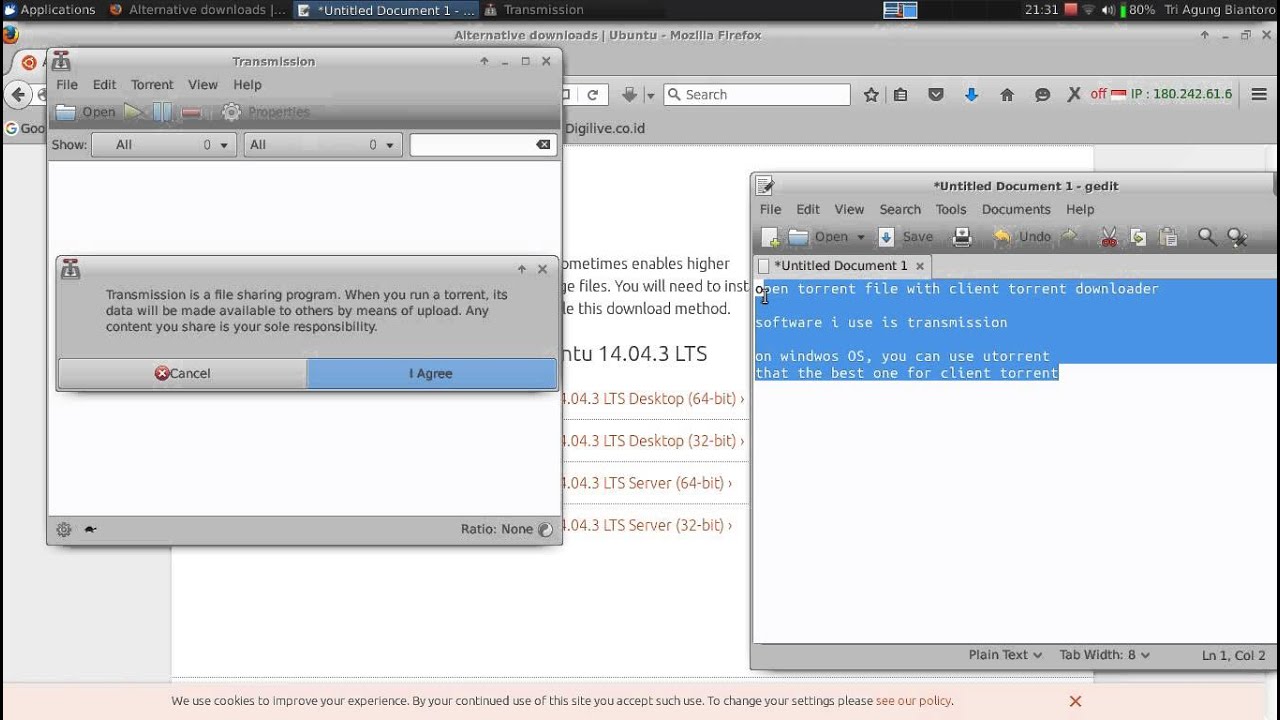Open 14.04.3 LTS Desktop (64-bit) link

coord(652,399)
